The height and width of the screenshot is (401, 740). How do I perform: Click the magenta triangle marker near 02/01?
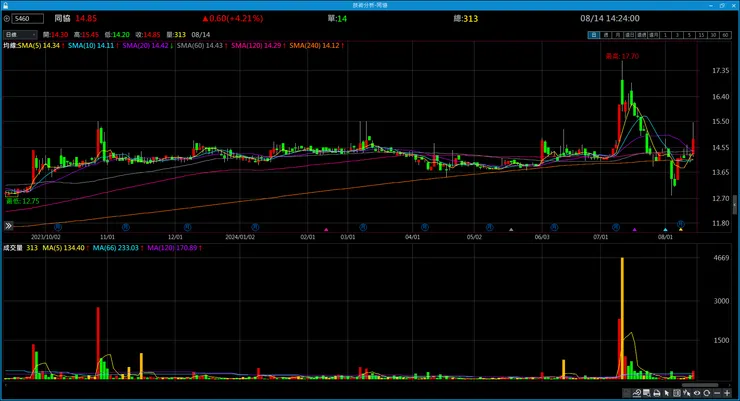coord(326,229)
